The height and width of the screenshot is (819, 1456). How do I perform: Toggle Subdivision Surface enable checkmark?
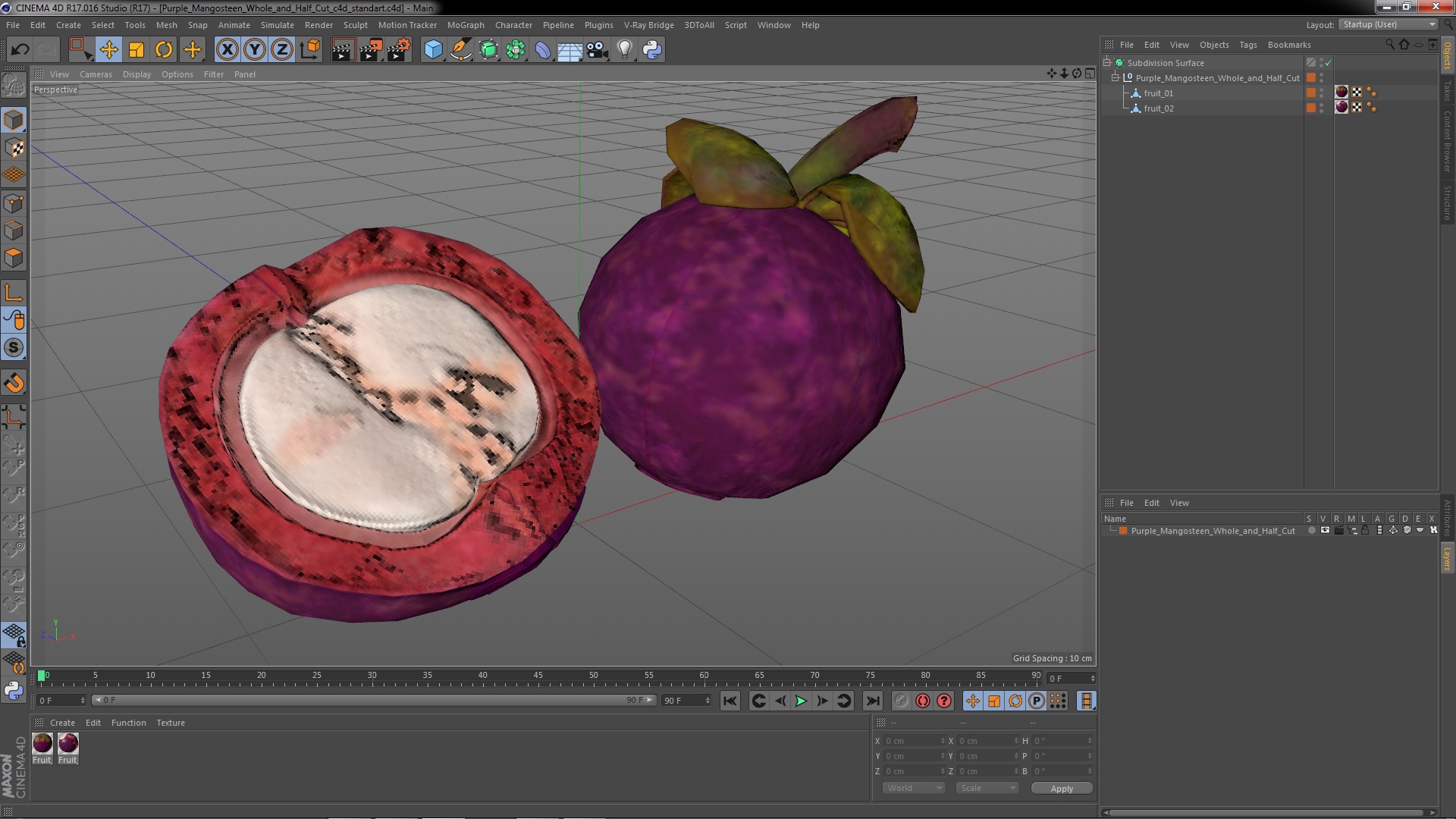coord(1328,63)
